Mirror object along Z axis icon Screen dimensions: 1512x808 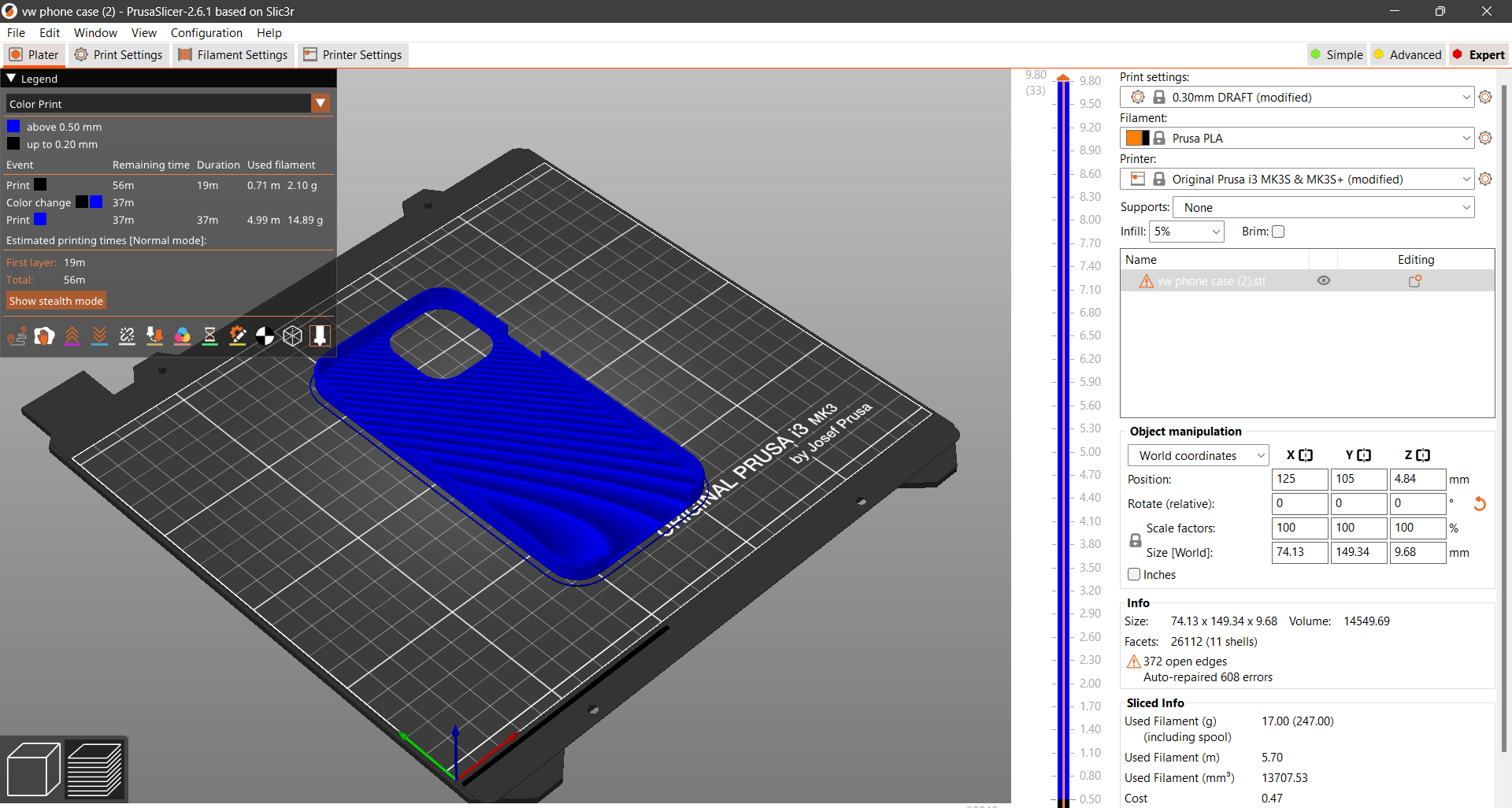pyautogui.click(x=1423, y=455)
